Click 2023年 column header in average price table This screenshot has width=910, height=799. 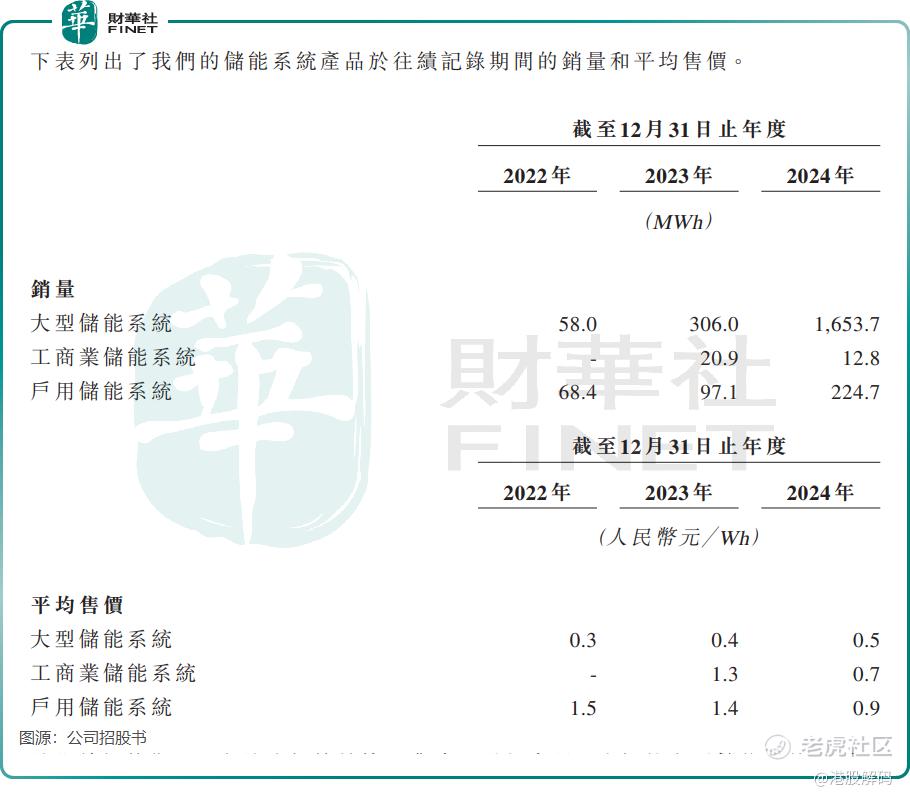(x=678, y=492)
